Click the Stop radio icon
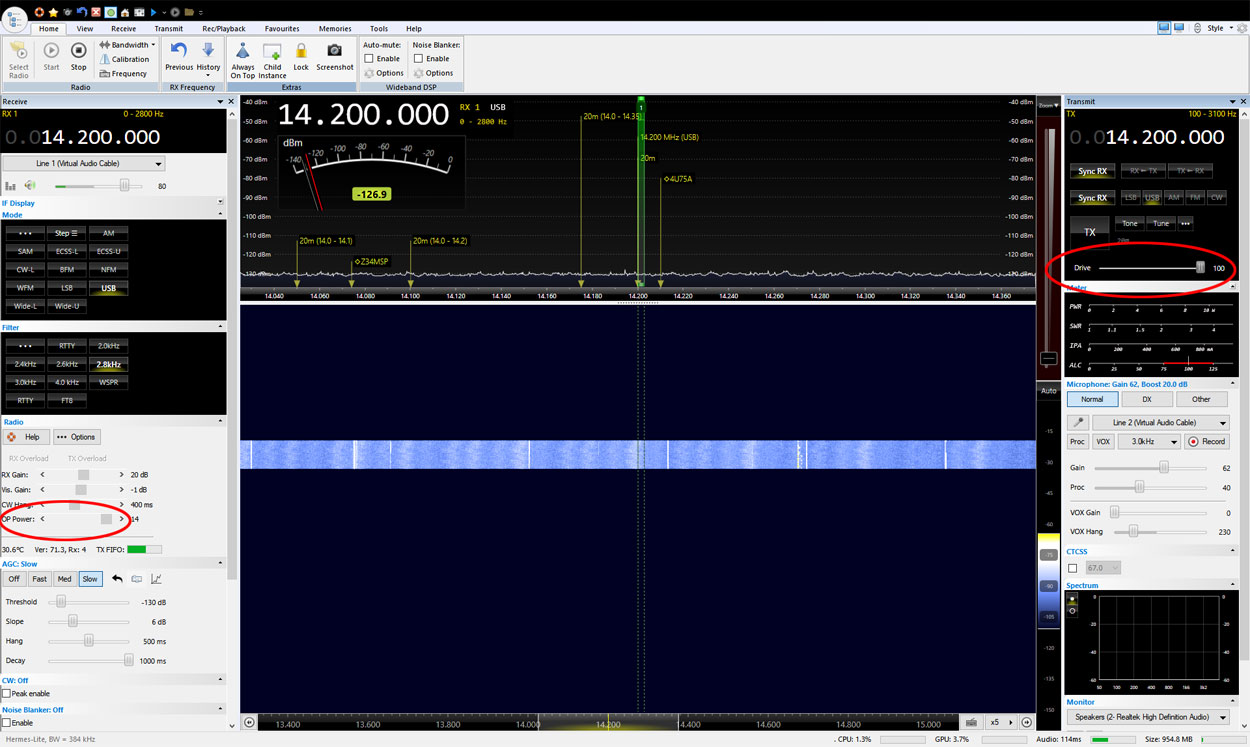The width and height of the screenshot is (1250, 747). click(78, 50)
